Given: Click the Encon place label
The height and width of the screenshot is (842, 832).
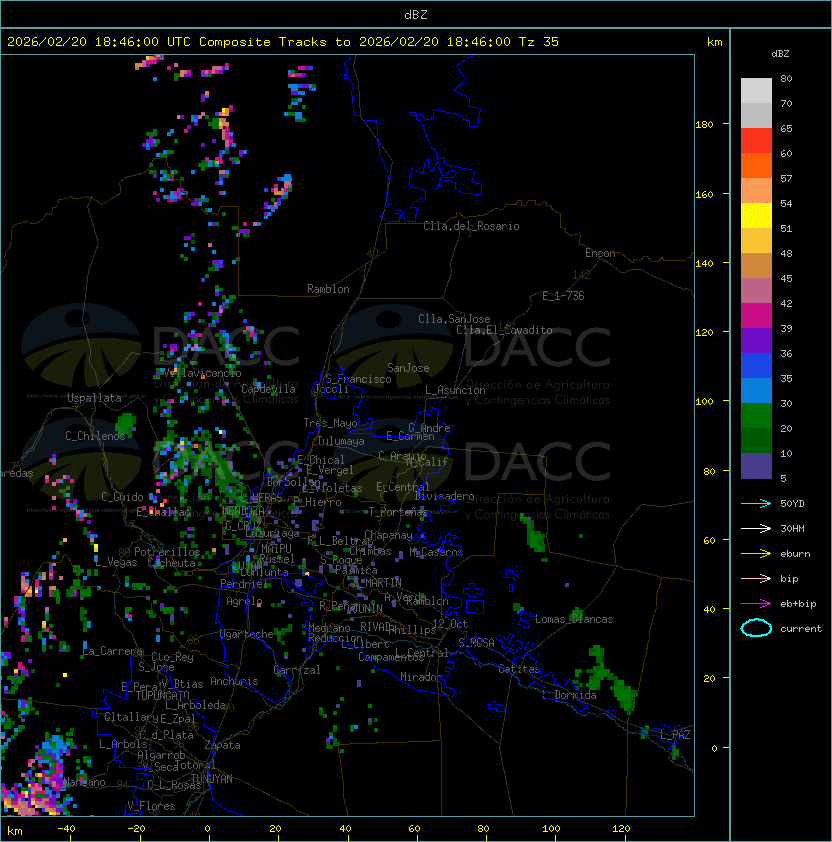Looking at the screenshot, I should pyautogui.click(x=600, y=253).
